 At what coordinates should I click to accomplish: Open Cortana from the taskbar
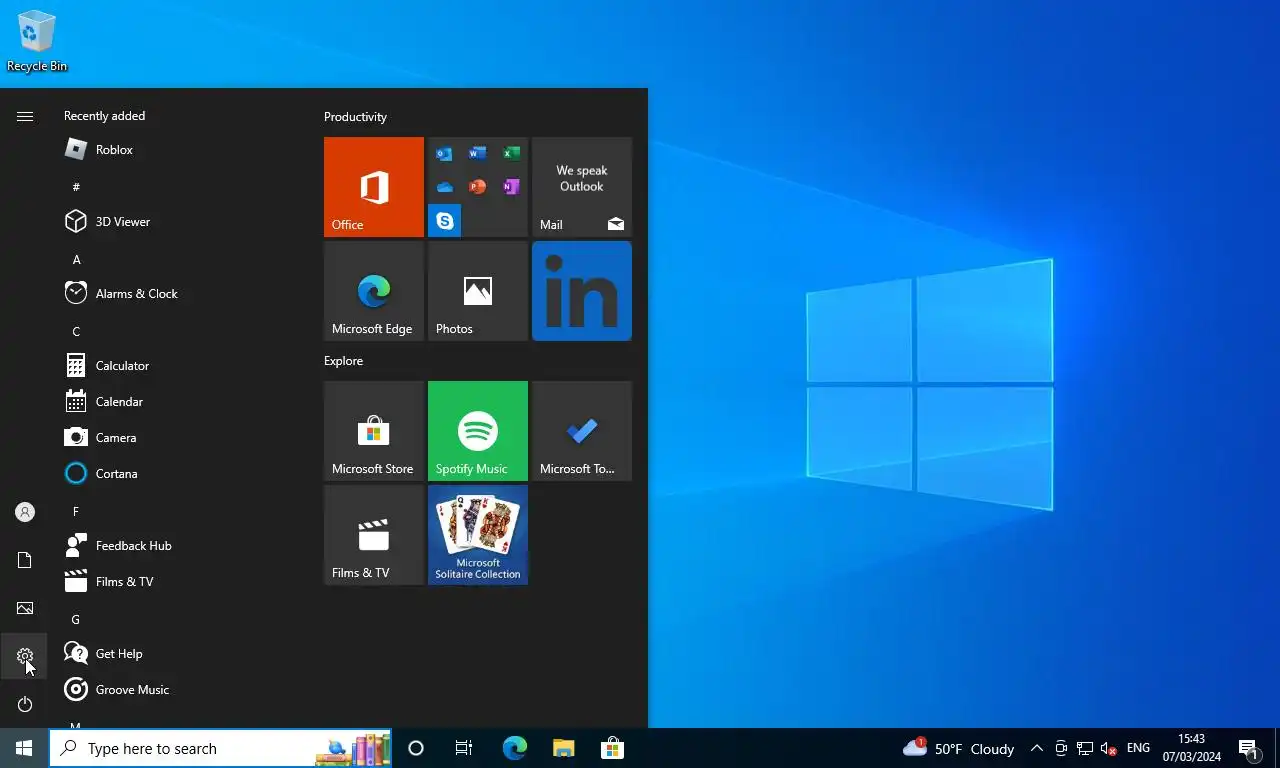point(416,748)
